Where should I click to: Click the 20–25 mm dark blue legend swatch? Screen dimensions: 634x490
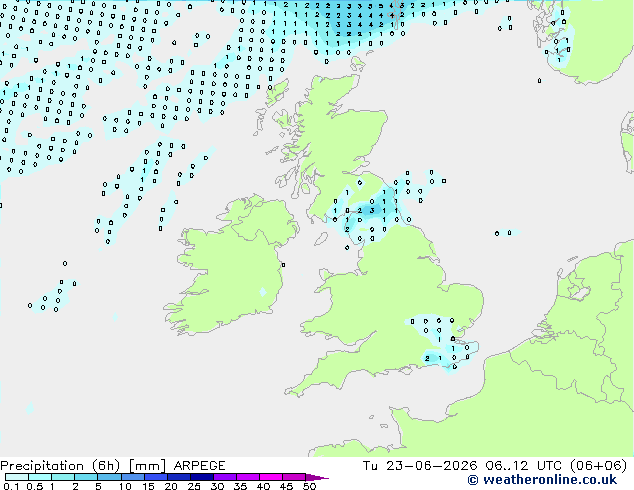tap(179, 477)
